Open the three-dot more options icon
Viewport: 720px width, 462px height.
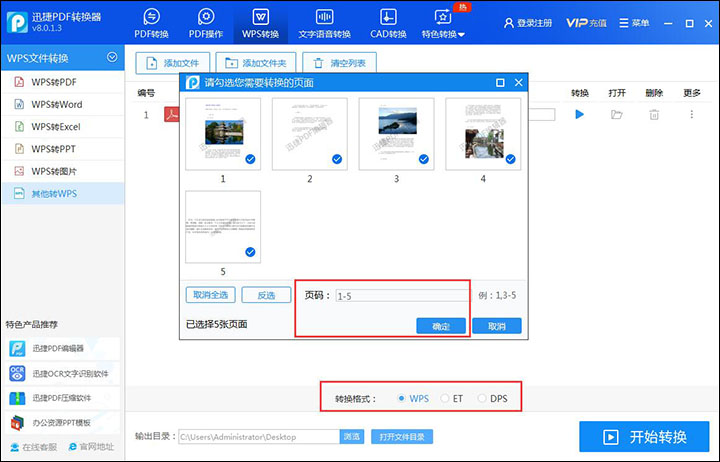point(692,114)
